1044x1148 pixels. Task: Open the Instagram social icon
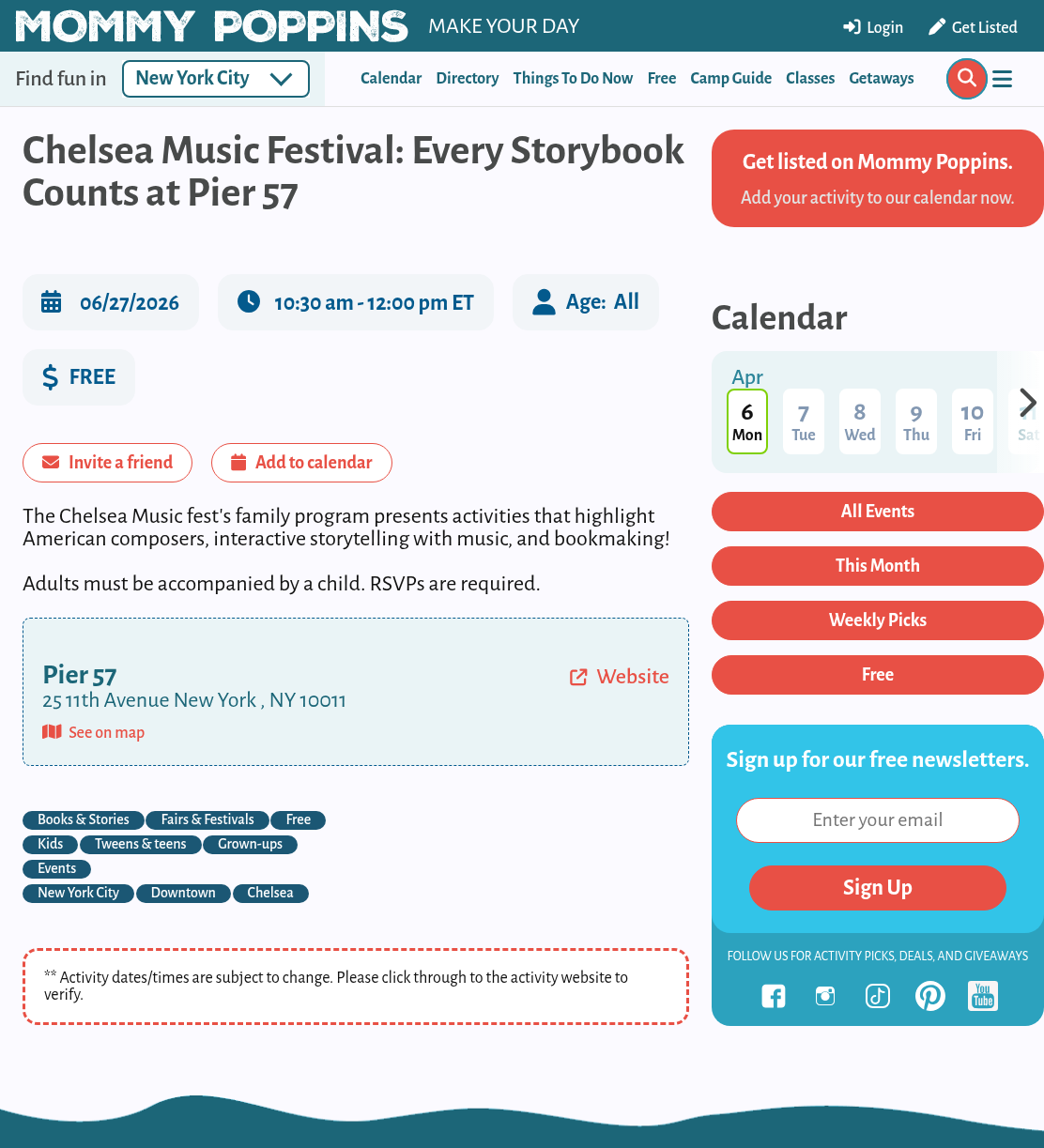coord(825,996)
